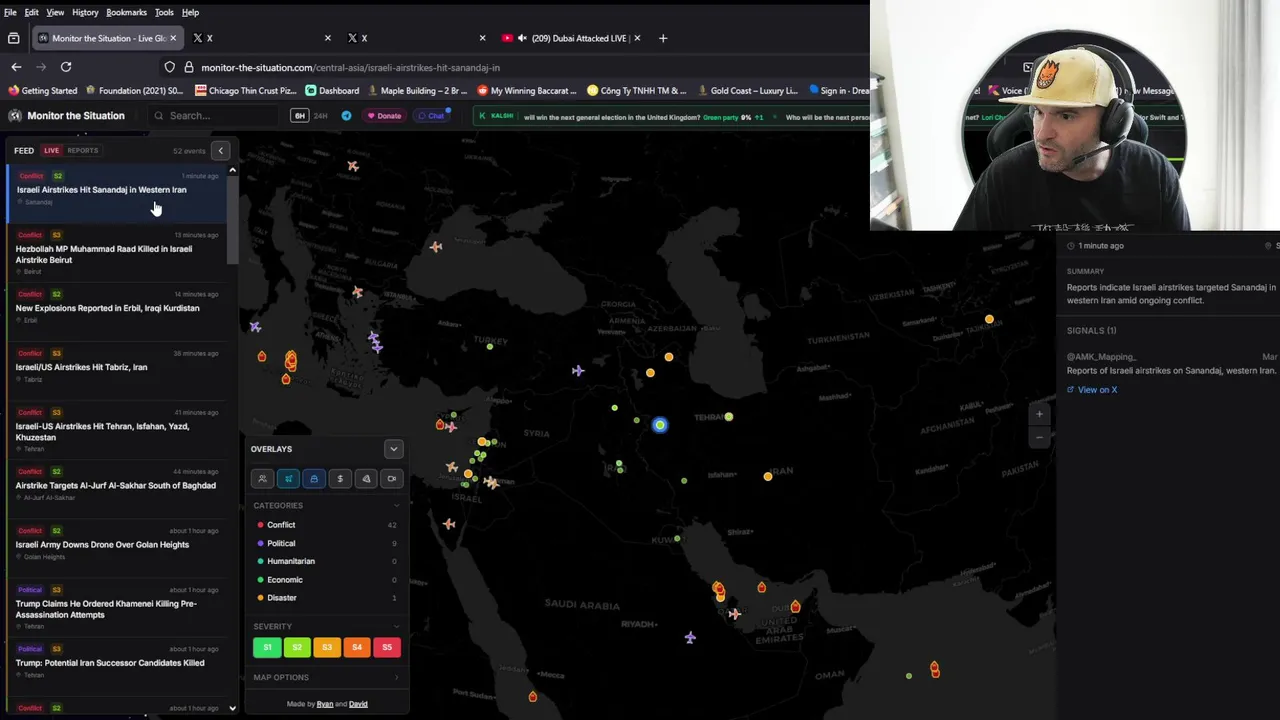Open the Tools menu
This screenshot has height=720, width=1280.
coord(164,12)
